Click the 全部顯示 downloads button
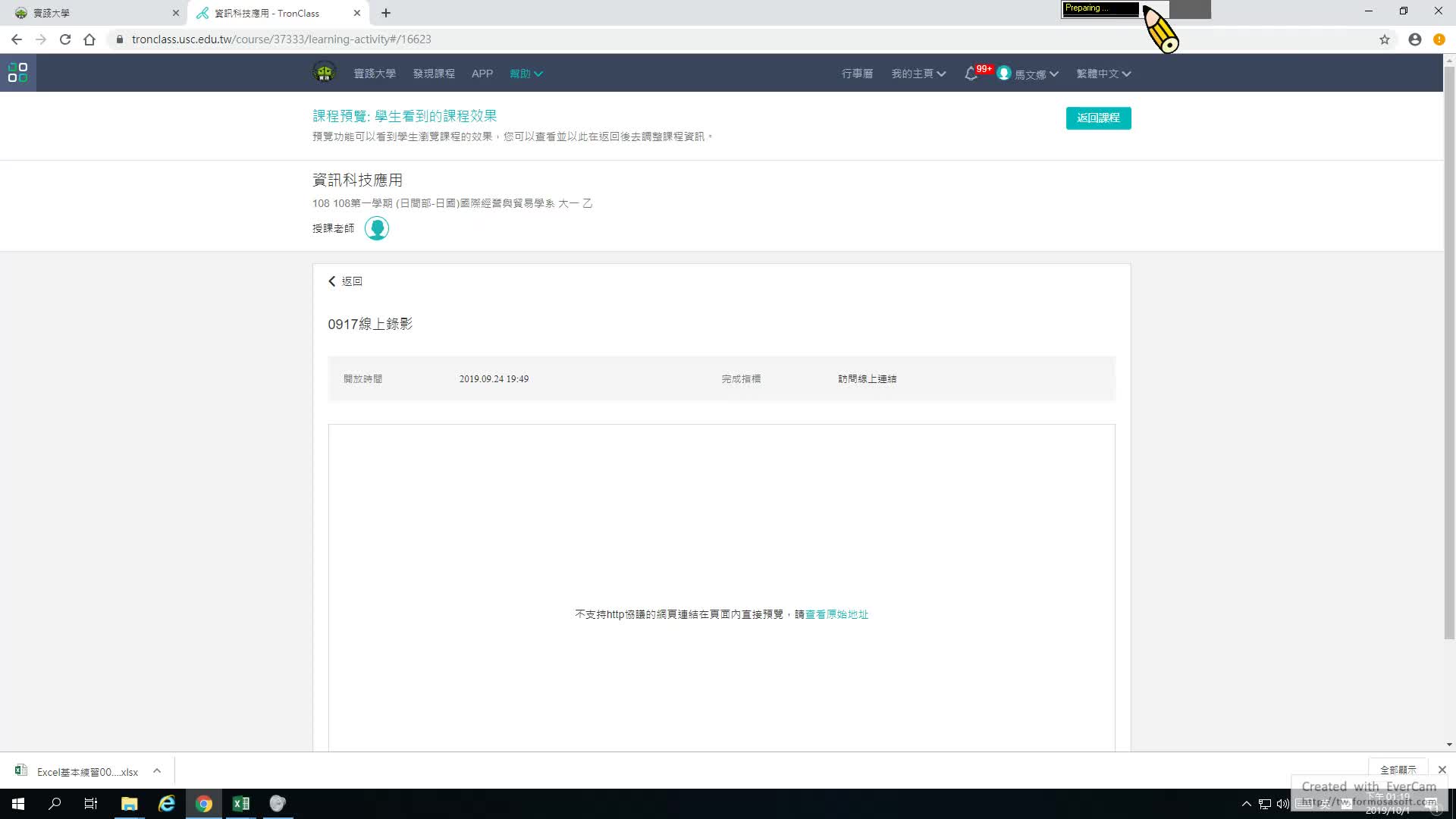The image size is (1456, 819). point(1398,770)
